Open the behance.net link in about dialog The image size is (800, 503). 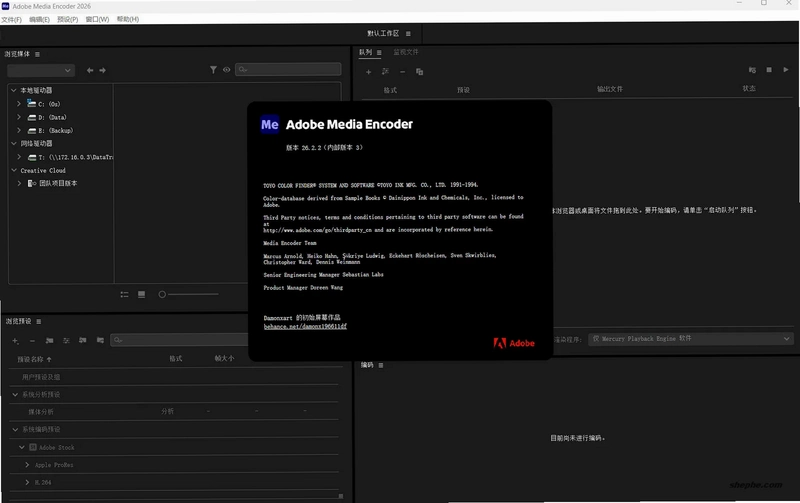[x=305, y=326]
